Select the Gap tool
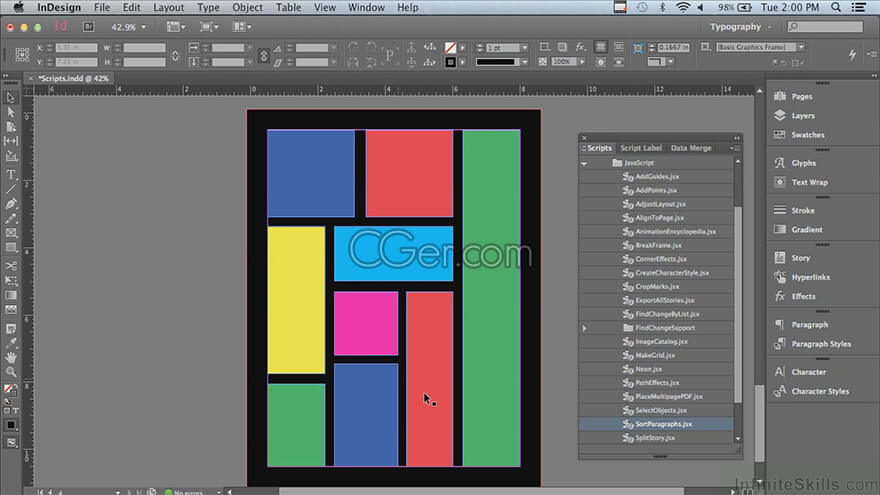This screenshot has height=495, width=880. pos(11,141)
